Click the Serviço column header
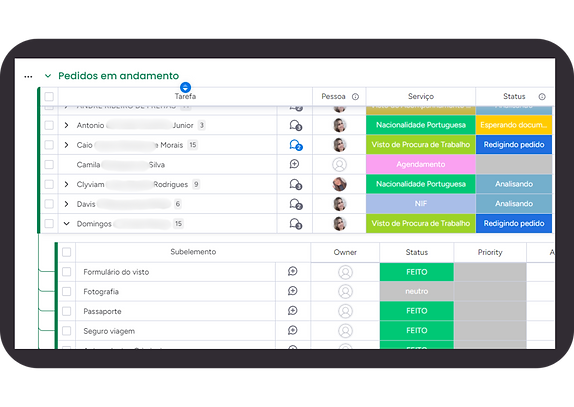This screenshot has width=574, height=407. (421, 97)
